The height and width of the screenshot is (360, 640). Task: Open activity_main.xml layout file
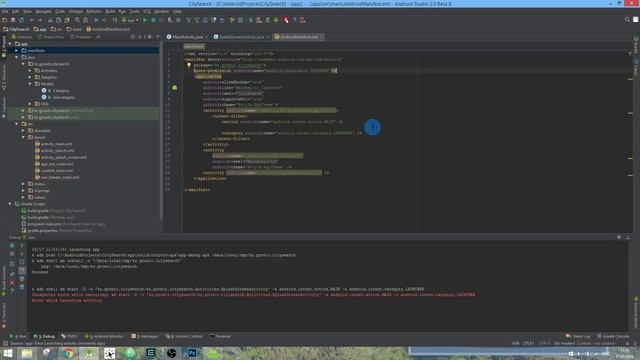tap(53, 144)
